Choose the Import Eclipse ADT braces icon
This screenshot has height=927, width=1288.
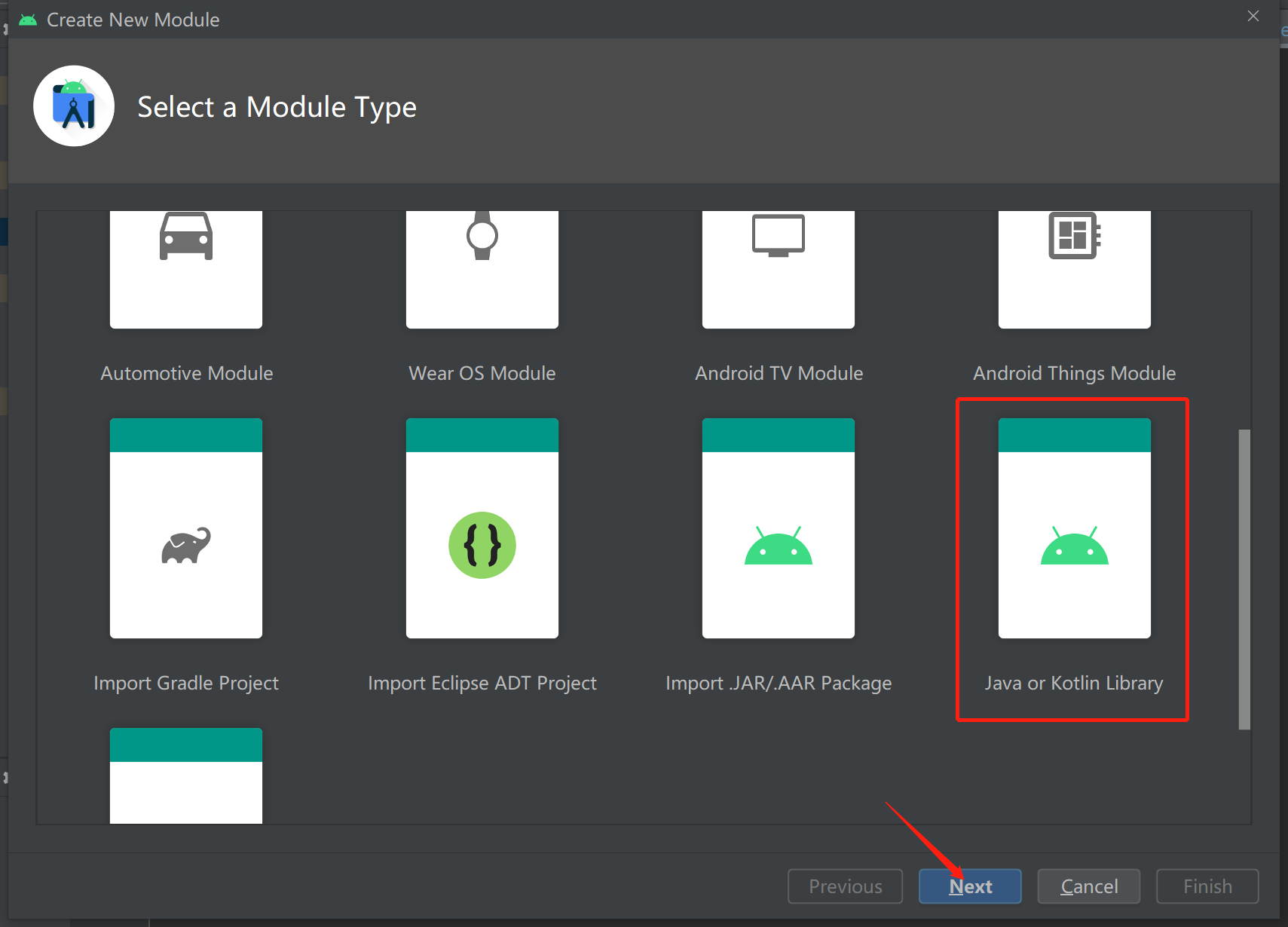(x=482, y=545)
